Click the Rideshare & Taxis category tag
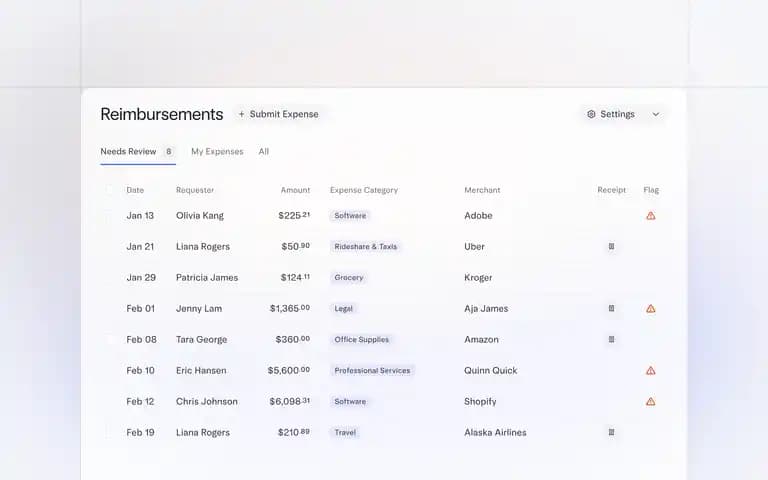The width and height of the screenshot is (768, 480). (x=365, y=246)
